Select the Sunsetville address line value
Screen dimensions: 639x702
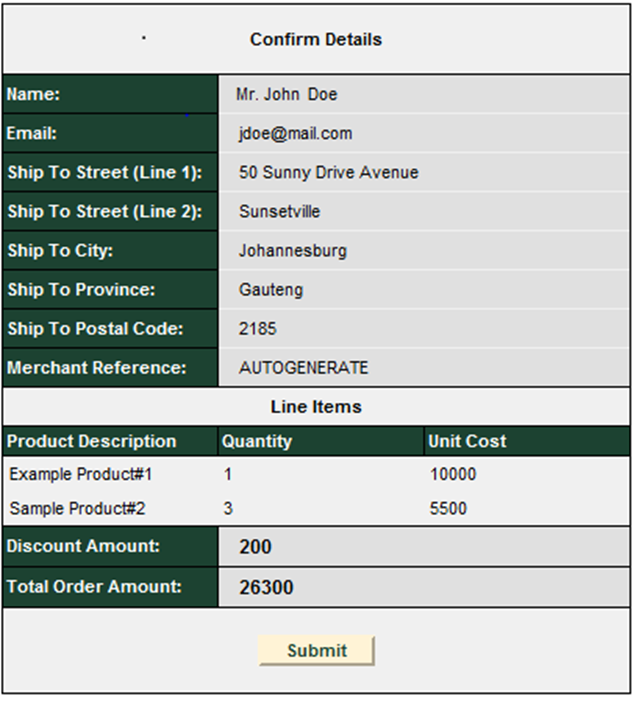279,212
